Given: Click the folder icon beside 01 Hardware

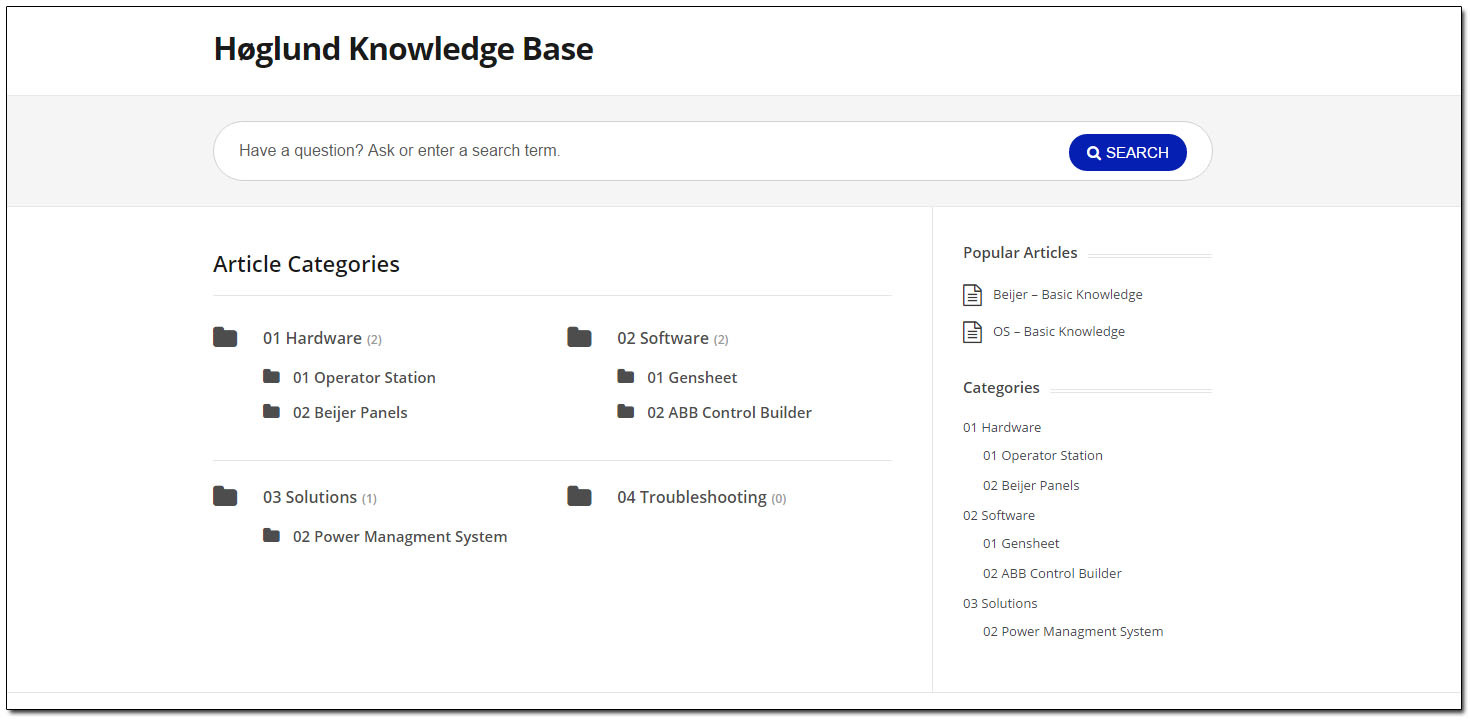Looking at the screenshot, I should tap(225, 337).
